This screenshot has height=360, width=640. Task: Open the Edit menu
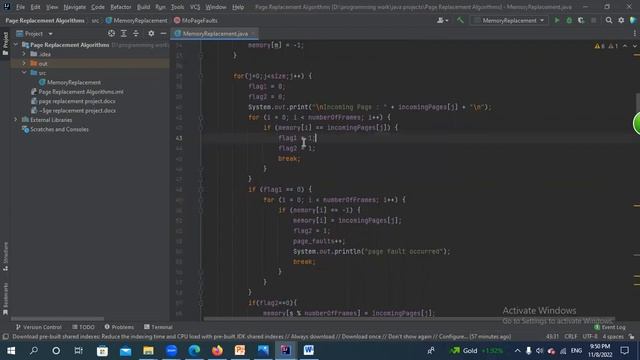click(x=36, y=7)
